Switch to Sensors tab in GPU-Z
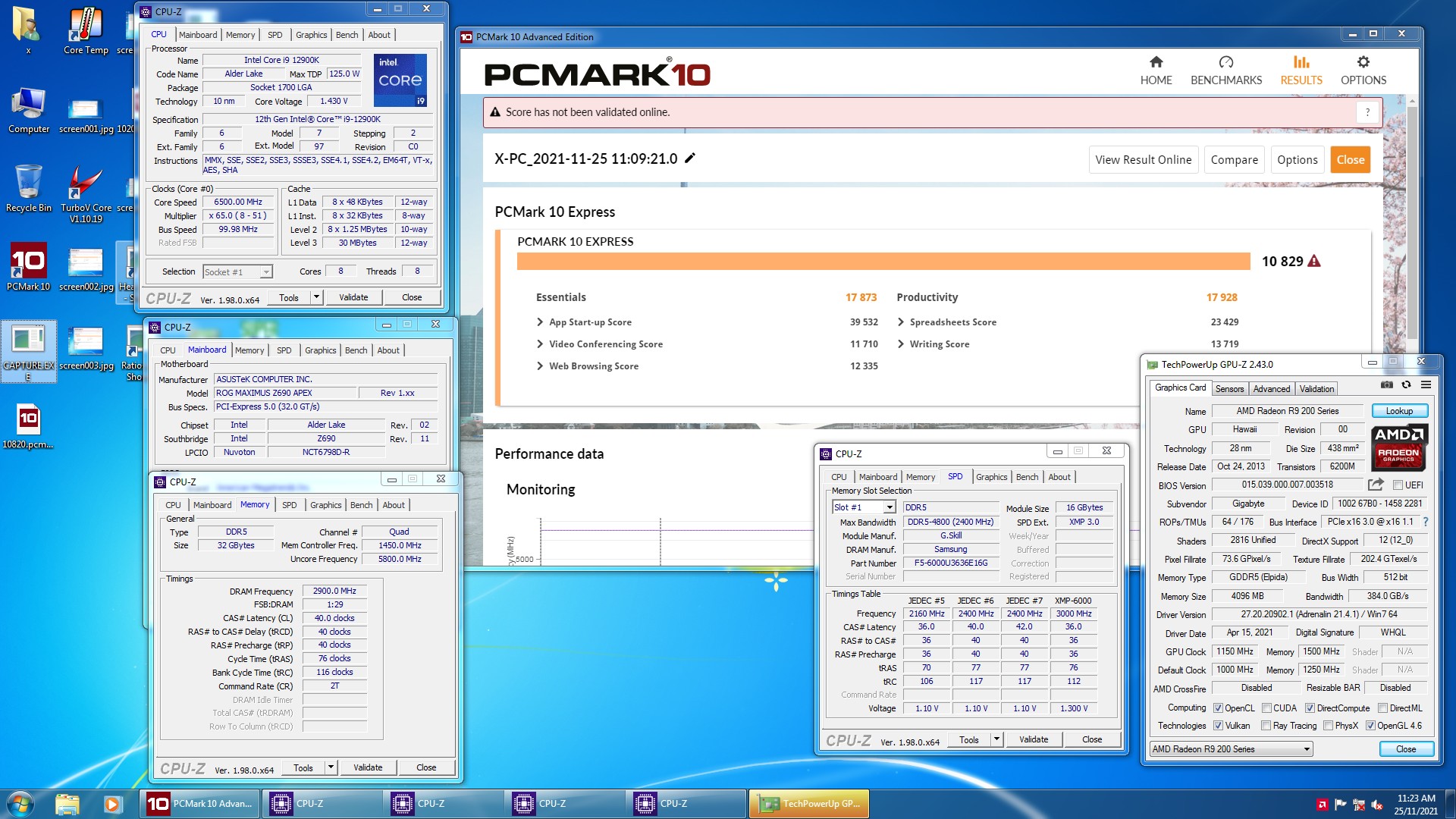 click(x=1229, y=389)
